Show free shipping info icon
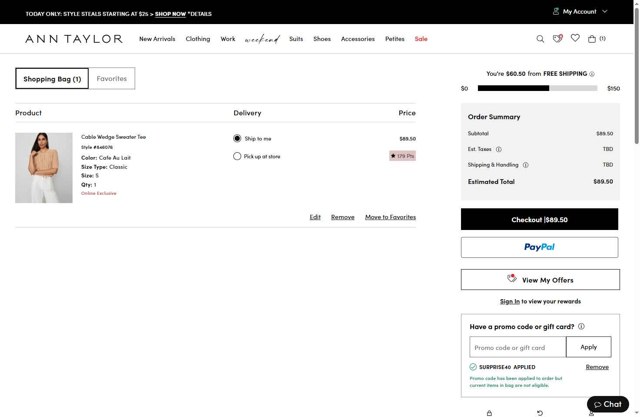The height and width of the screenshot is (417, 640). [x=592, y=74]
